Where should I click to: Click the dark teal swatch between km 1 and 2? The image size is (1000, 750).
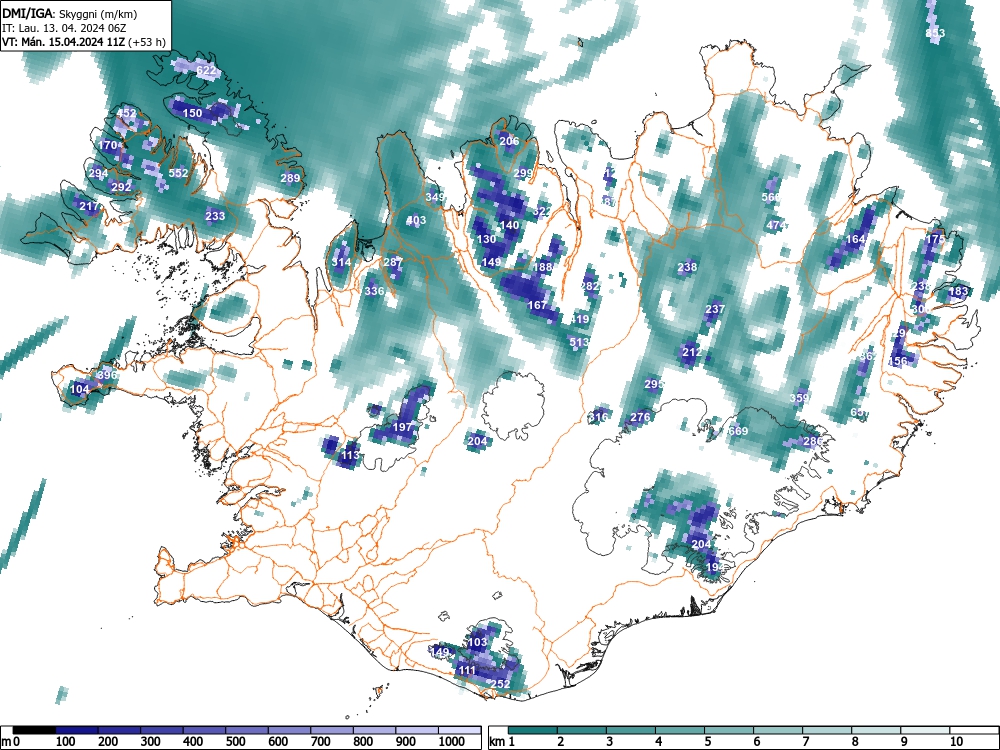[533, 730]
